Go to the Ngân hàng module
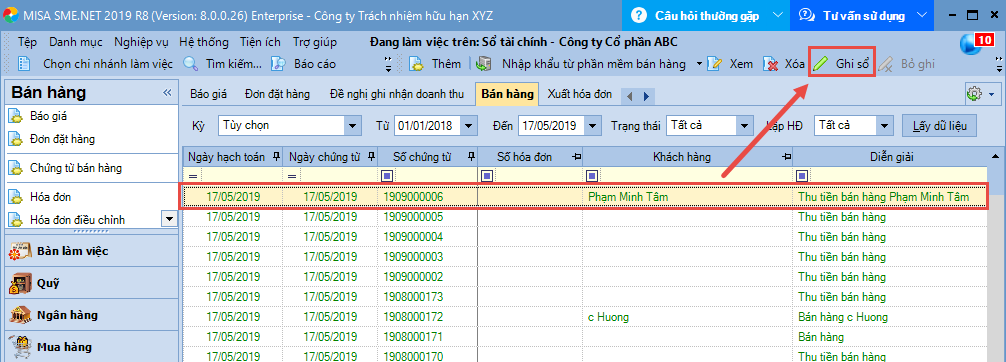 coord(90,315)
